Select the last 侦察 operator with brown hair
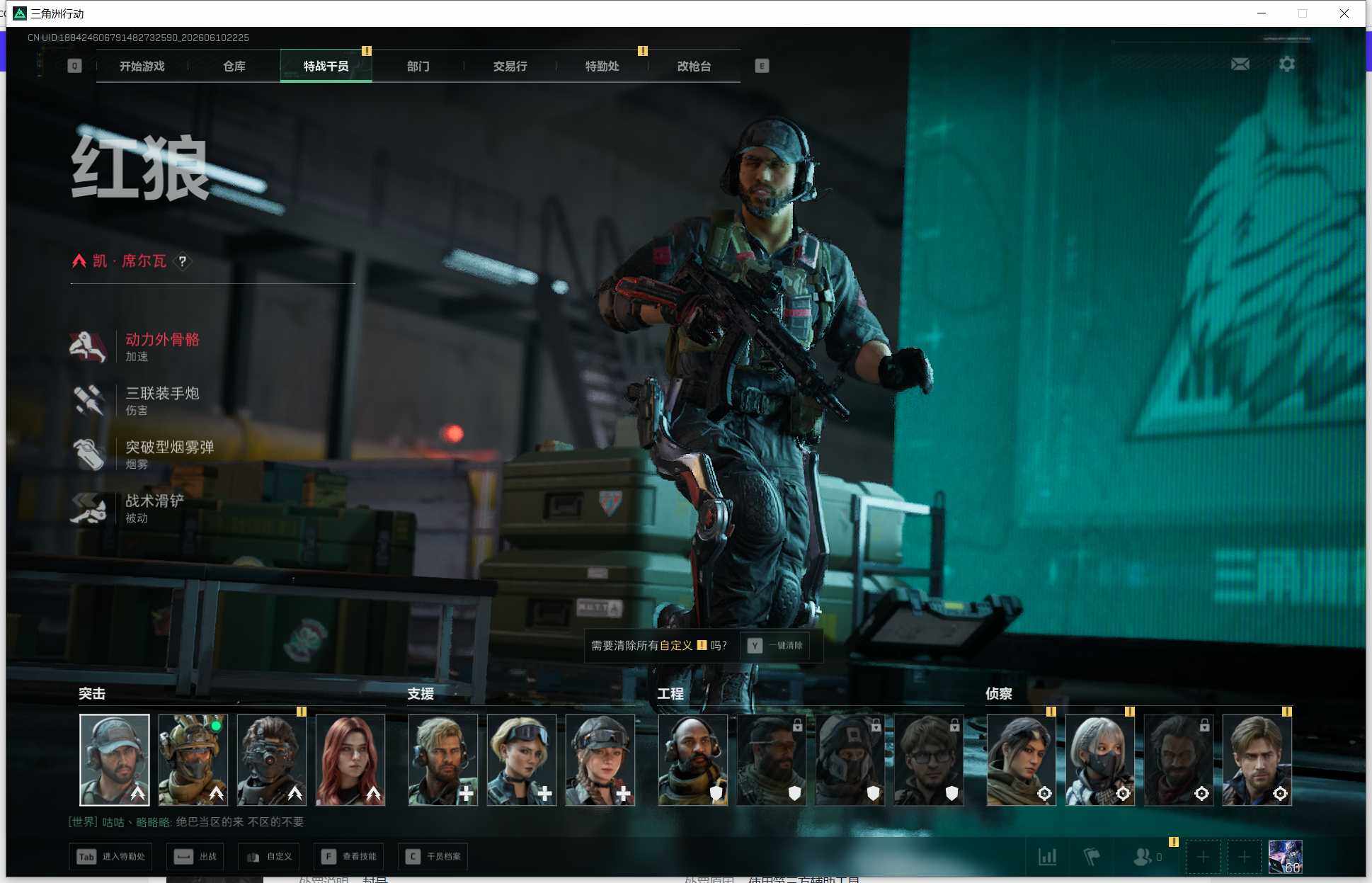Viewport: 1372px width, 883px height. [1257, 760]
